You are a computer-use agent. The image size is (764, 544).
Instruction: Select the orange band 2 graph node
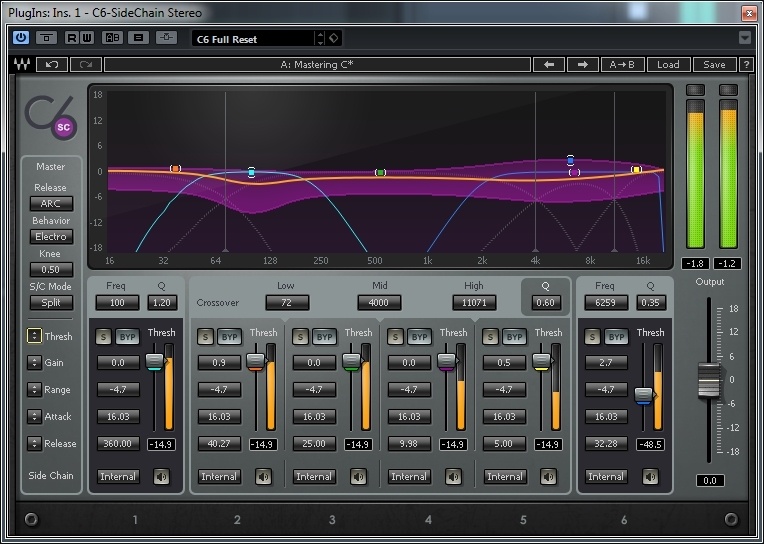[175, 169]
